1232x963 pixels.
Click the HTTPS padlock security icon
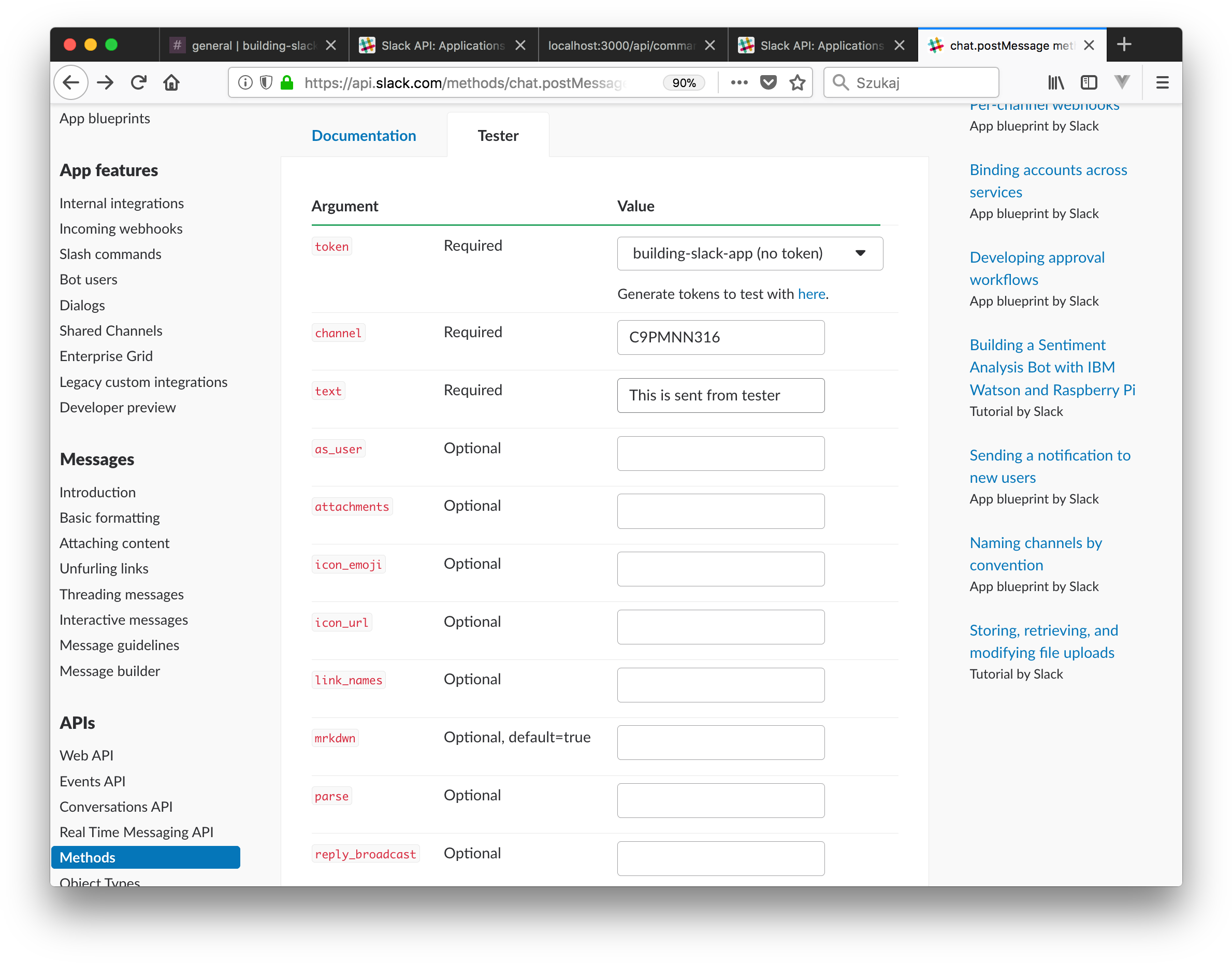(x=286, y=82)
